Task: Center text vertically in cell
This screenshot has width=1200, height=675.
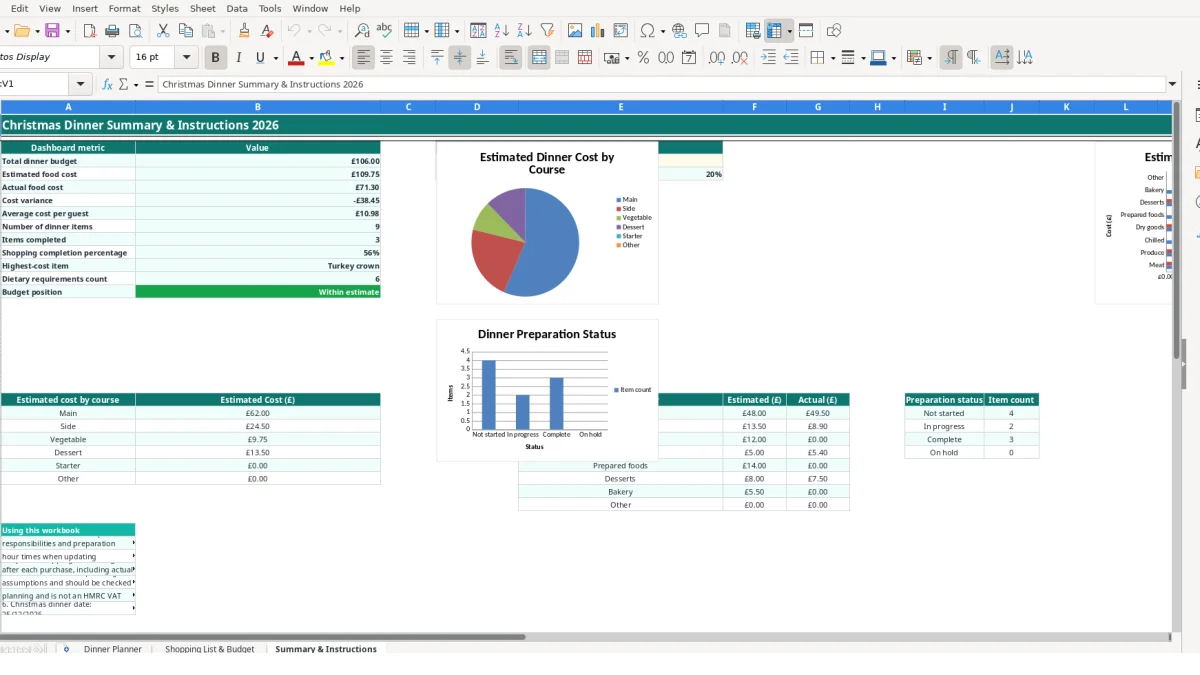Action: pos(460,58)
